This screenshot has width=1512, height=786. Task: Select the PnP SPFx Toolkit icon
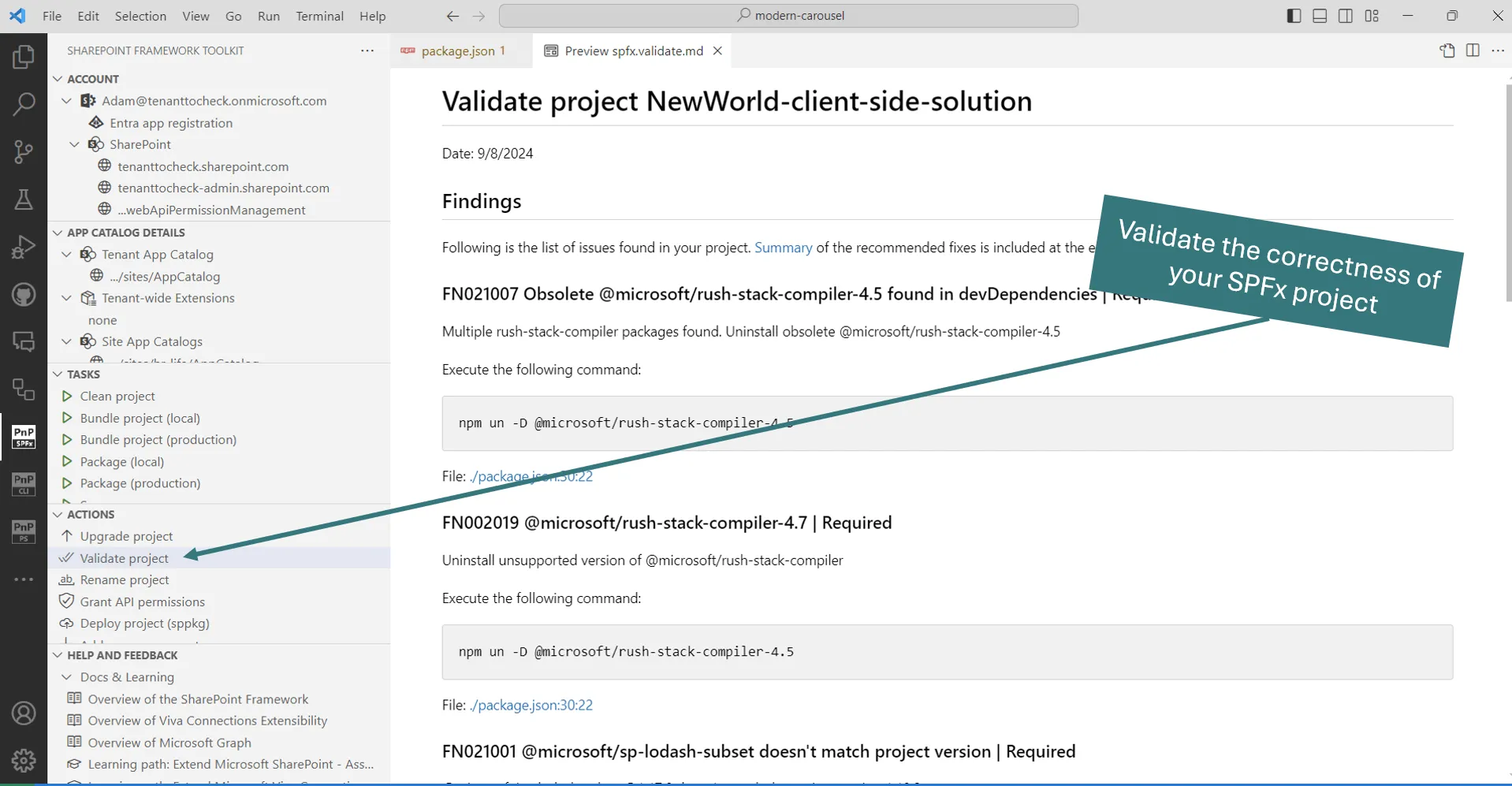tap(23, 436)
